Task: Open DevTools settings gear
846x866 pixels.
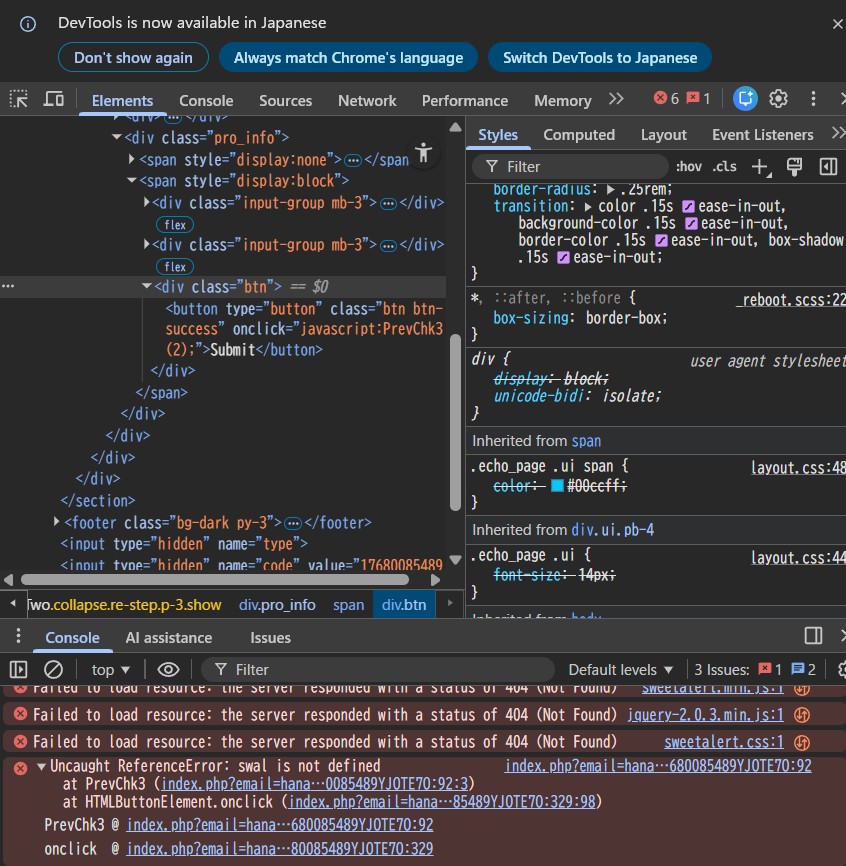Action: (779, 99)
